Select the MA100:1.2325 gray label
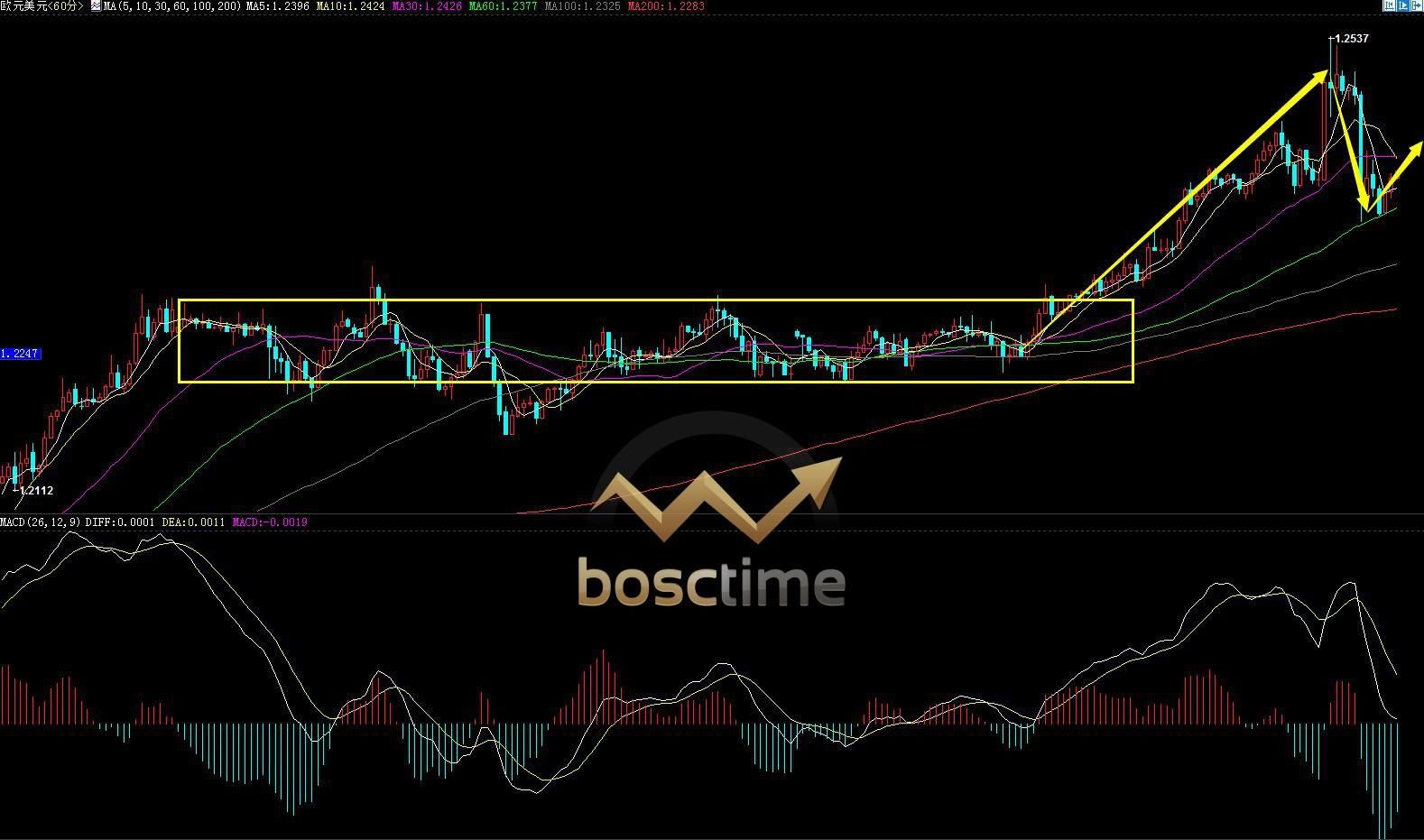The image size is (1424, 840). click(582, 5)
